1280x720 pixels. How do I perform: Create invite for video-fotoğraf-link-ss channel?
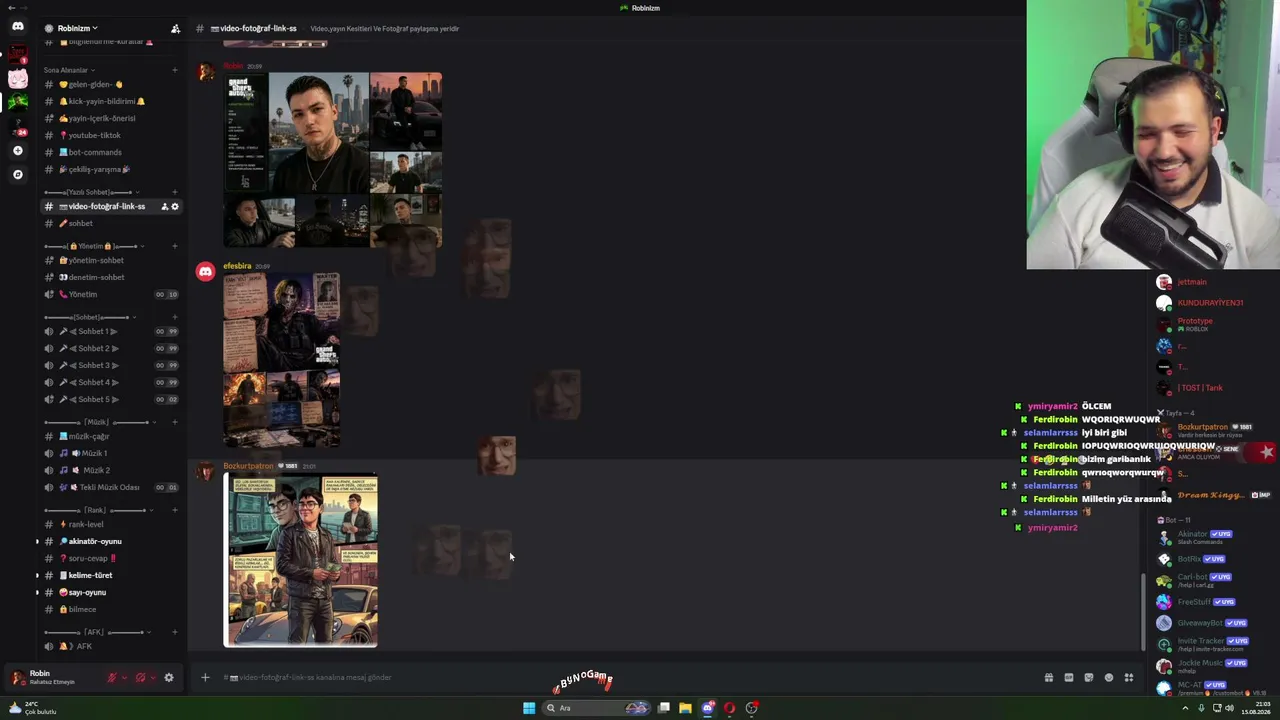[164, 207]
